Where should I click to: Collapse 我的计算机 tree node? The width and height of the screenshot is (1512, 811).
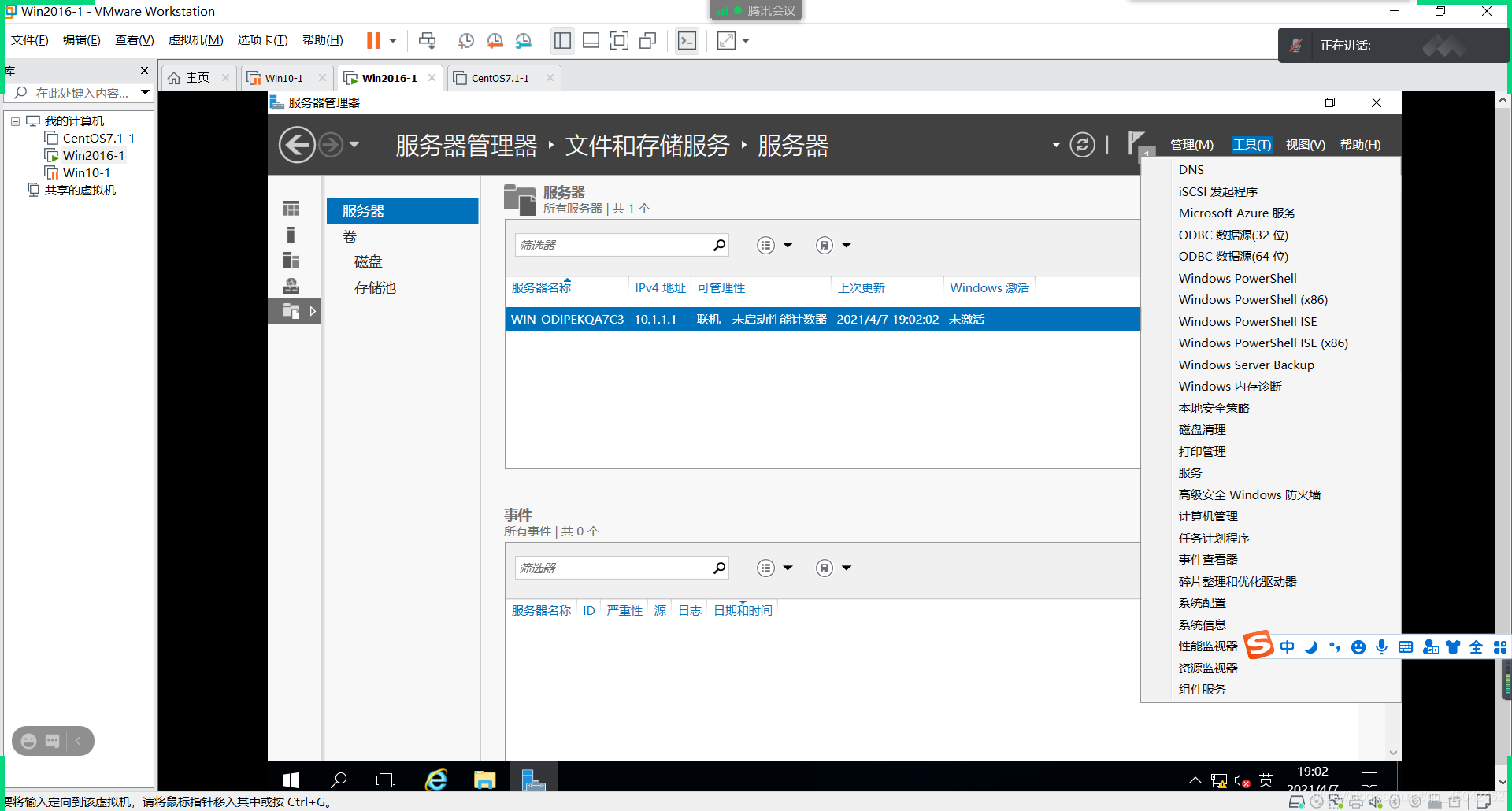point(15,121)
